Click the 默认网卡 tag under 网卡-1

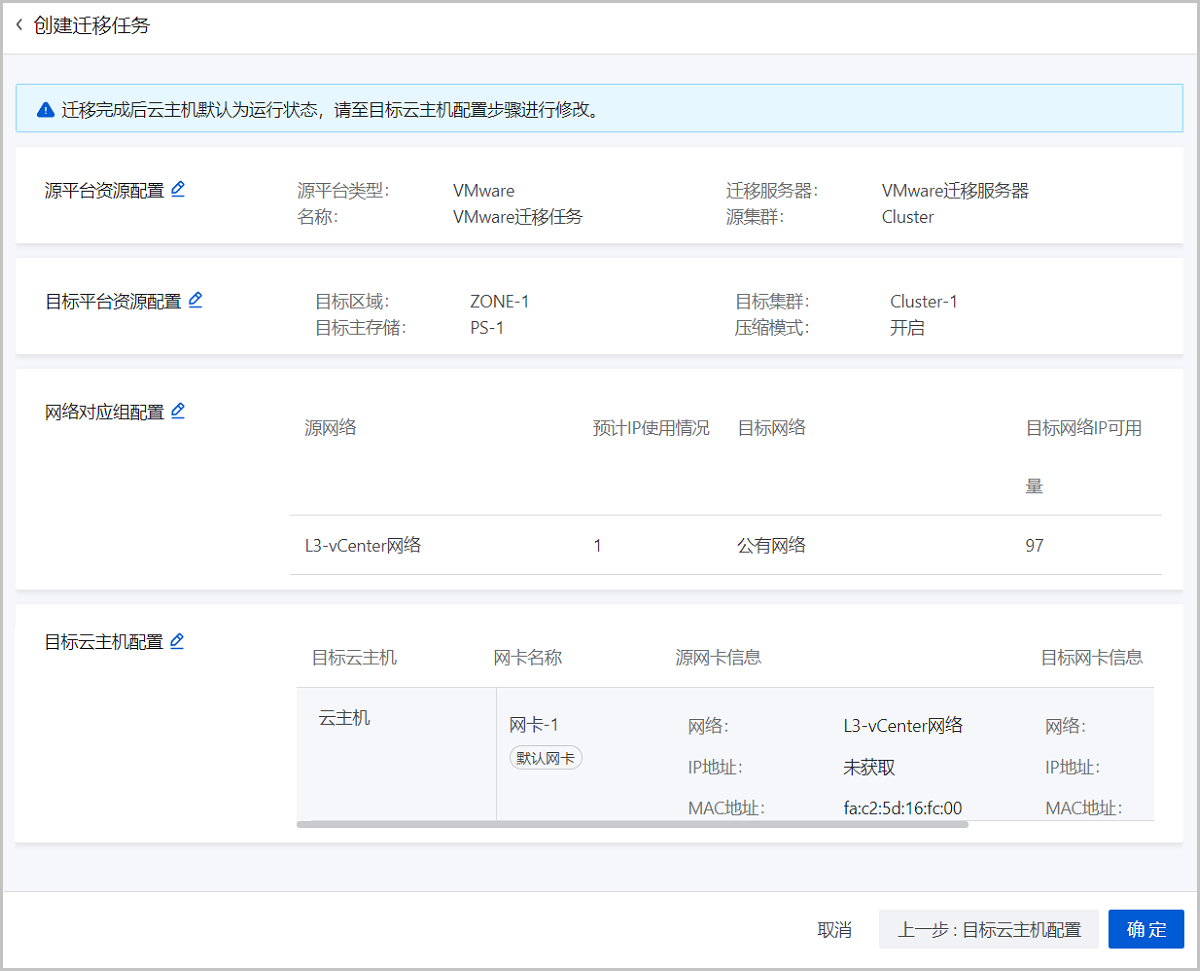[545, 757]
